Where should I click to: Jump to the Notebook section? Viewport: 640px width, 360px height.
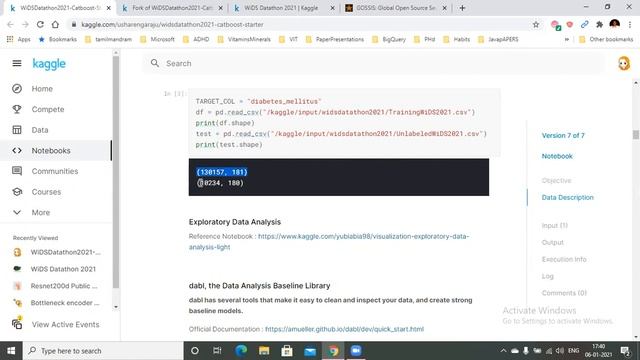point(557,156)
